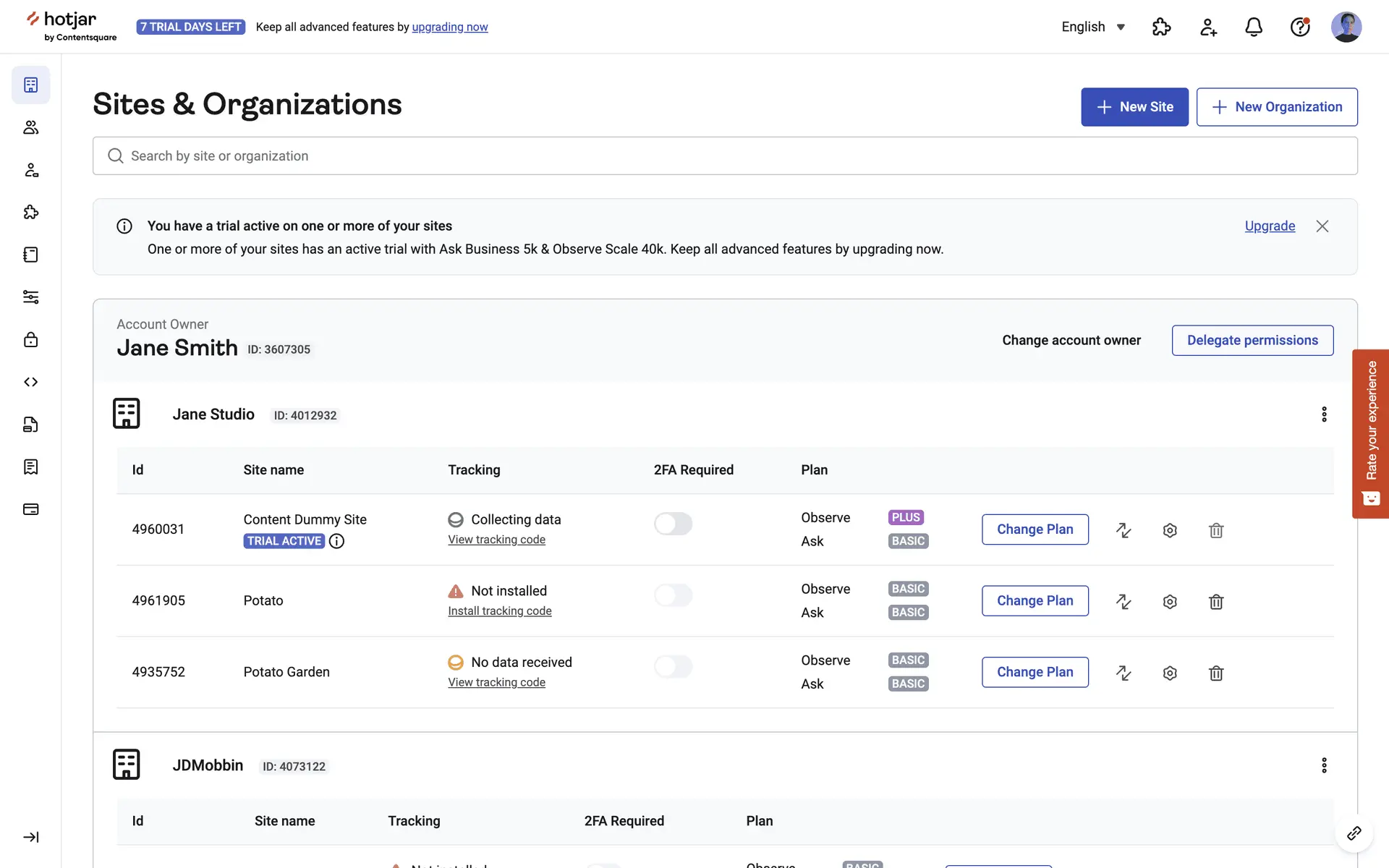
Task: Open JDMobbin three-dot options menu
Action: [x=1324, y=765]
